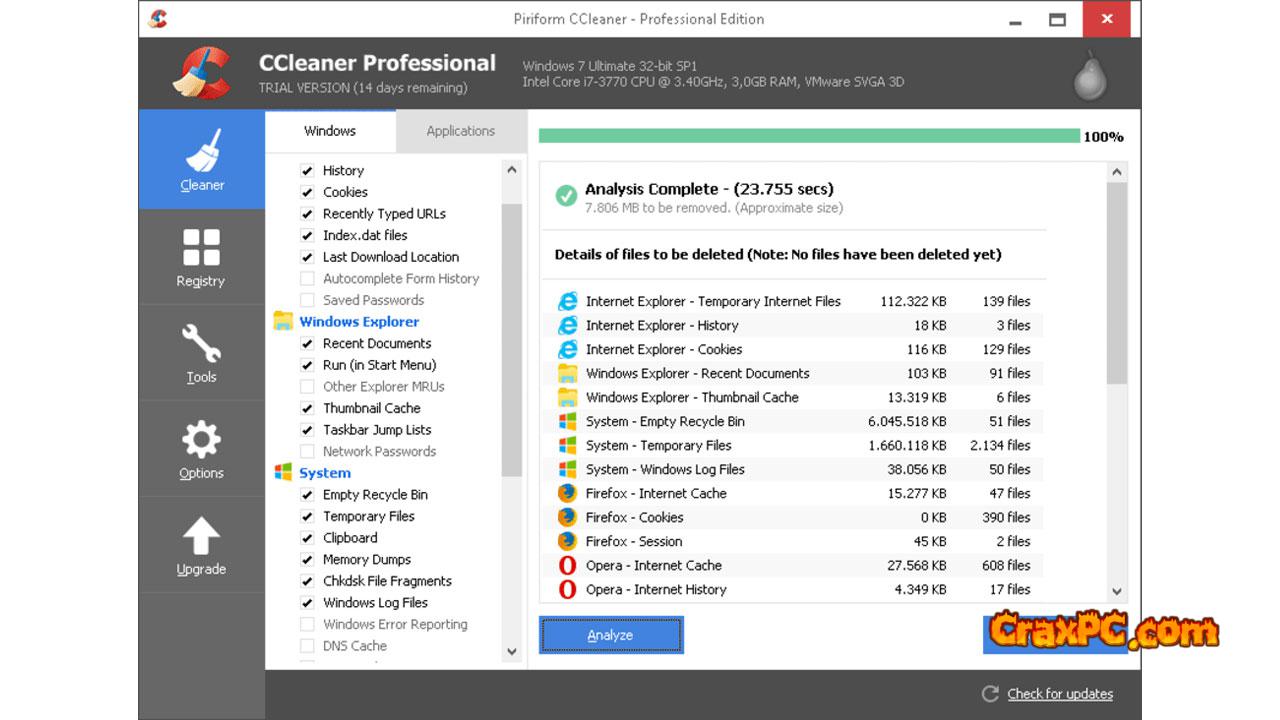Click folder icon beside Thumbnail Cache result
The height and width of the screenshot is (720, 1280).
click(567, 397)
